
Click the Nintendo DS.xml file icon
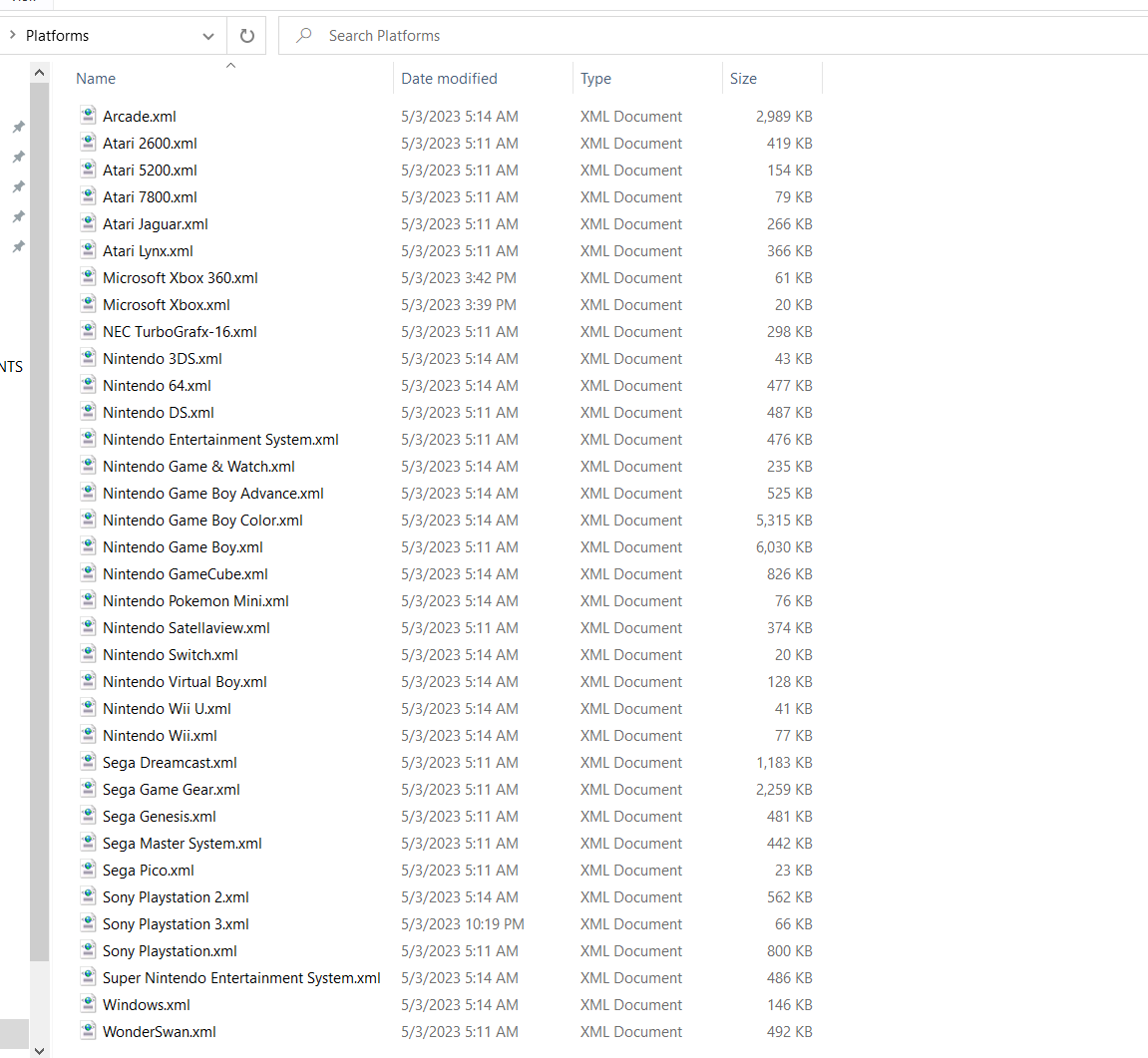tap(88, 412)
